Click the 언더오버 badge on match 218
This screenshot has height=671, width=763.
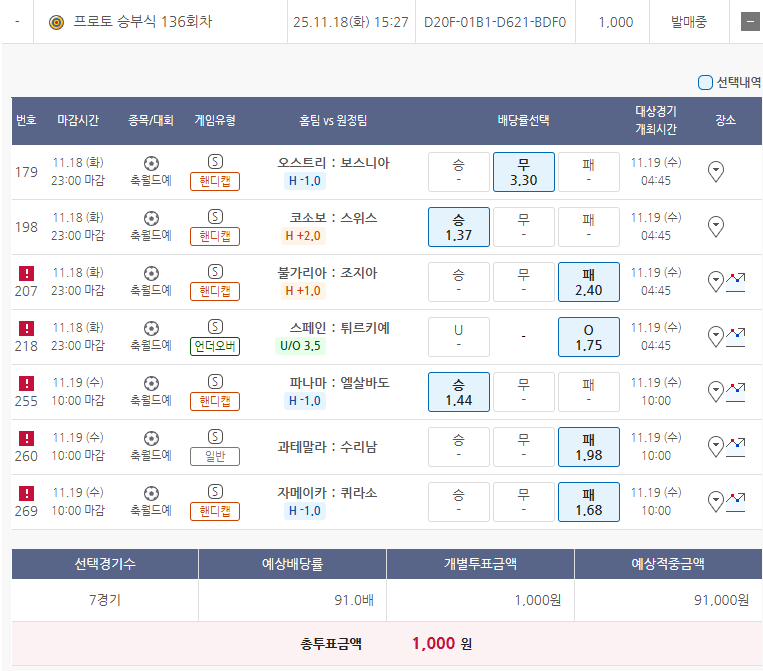pos(215,346)
